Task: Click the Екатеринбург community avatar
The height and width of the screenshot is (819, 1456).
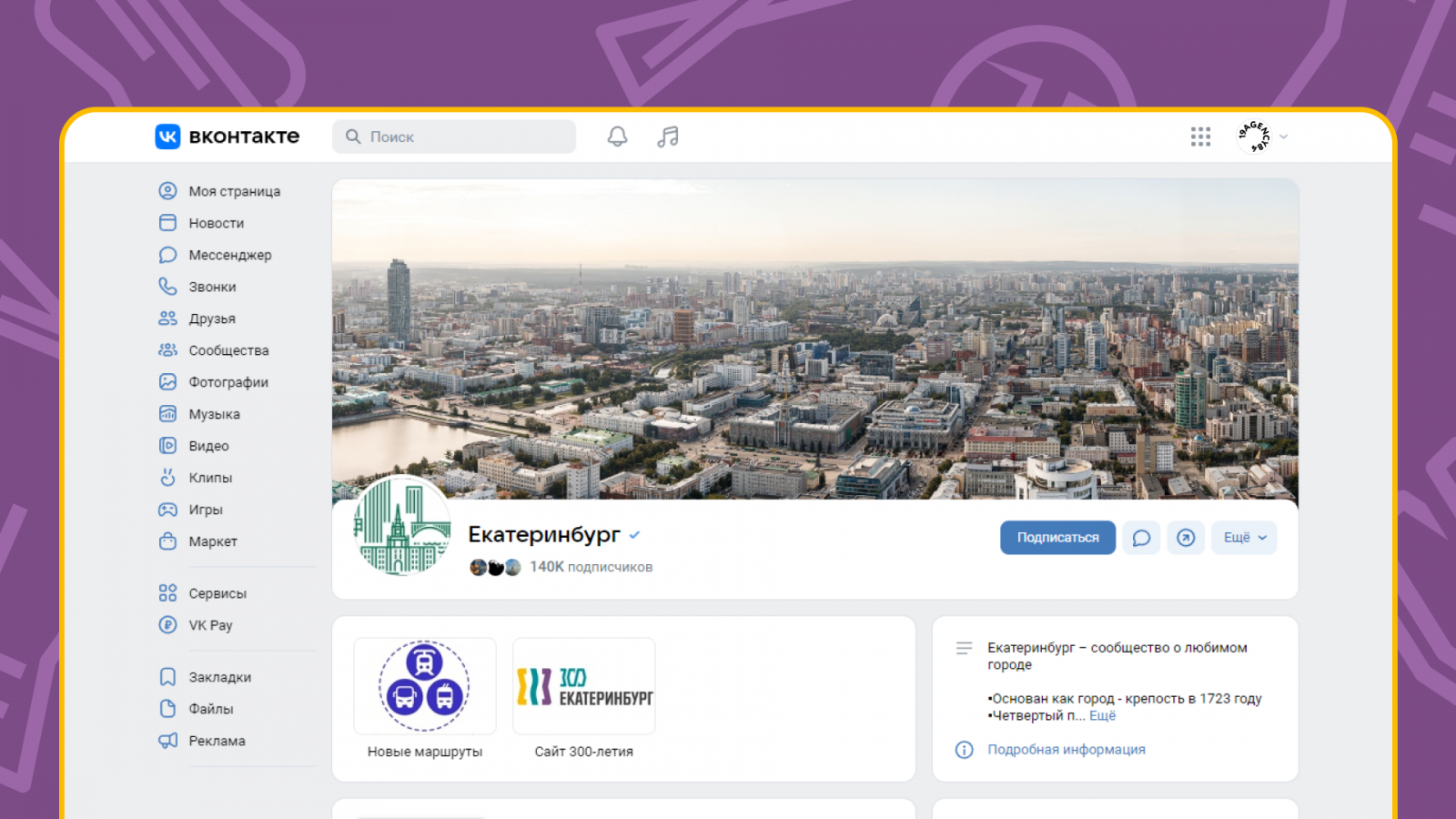Action: pos(401,526)
